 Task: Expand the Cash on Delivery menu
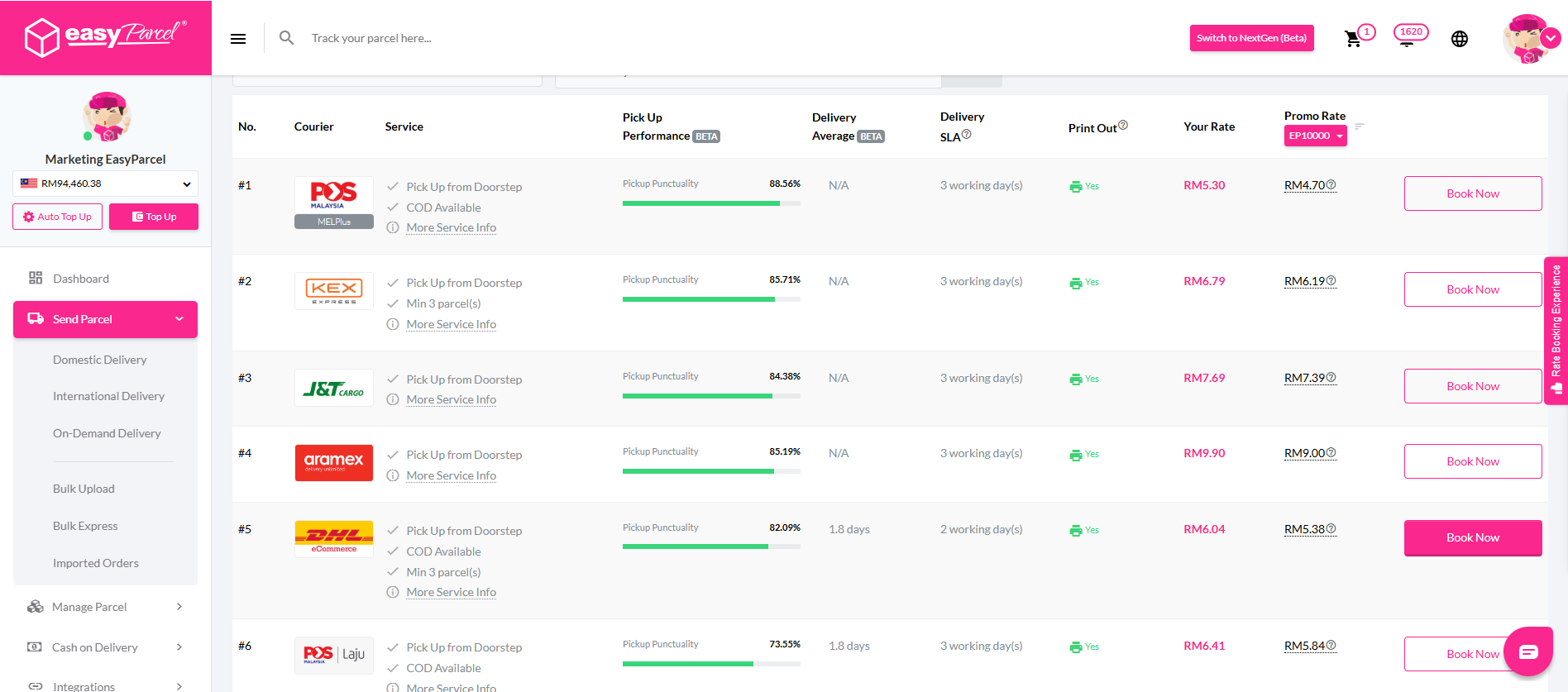click(105, 647)
